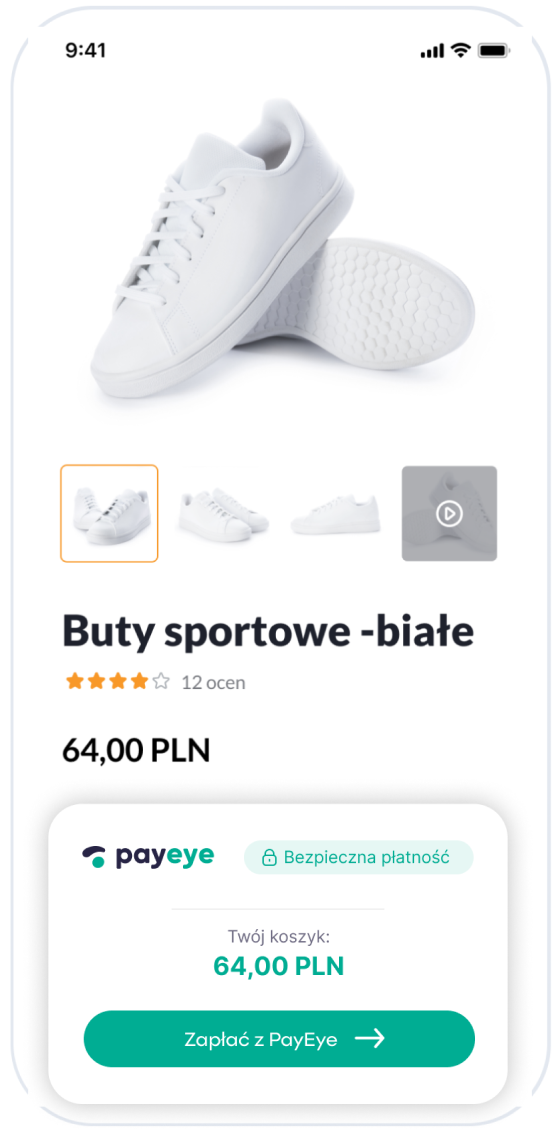View the second shoe pair thumbnail

click(223, 513)
